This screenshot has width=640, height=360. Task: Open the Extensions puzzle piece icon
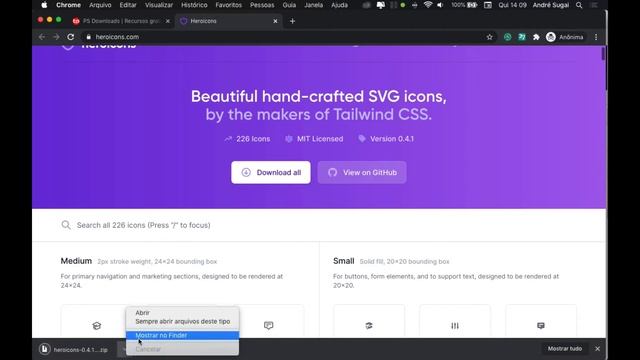(x=536, y=37)
